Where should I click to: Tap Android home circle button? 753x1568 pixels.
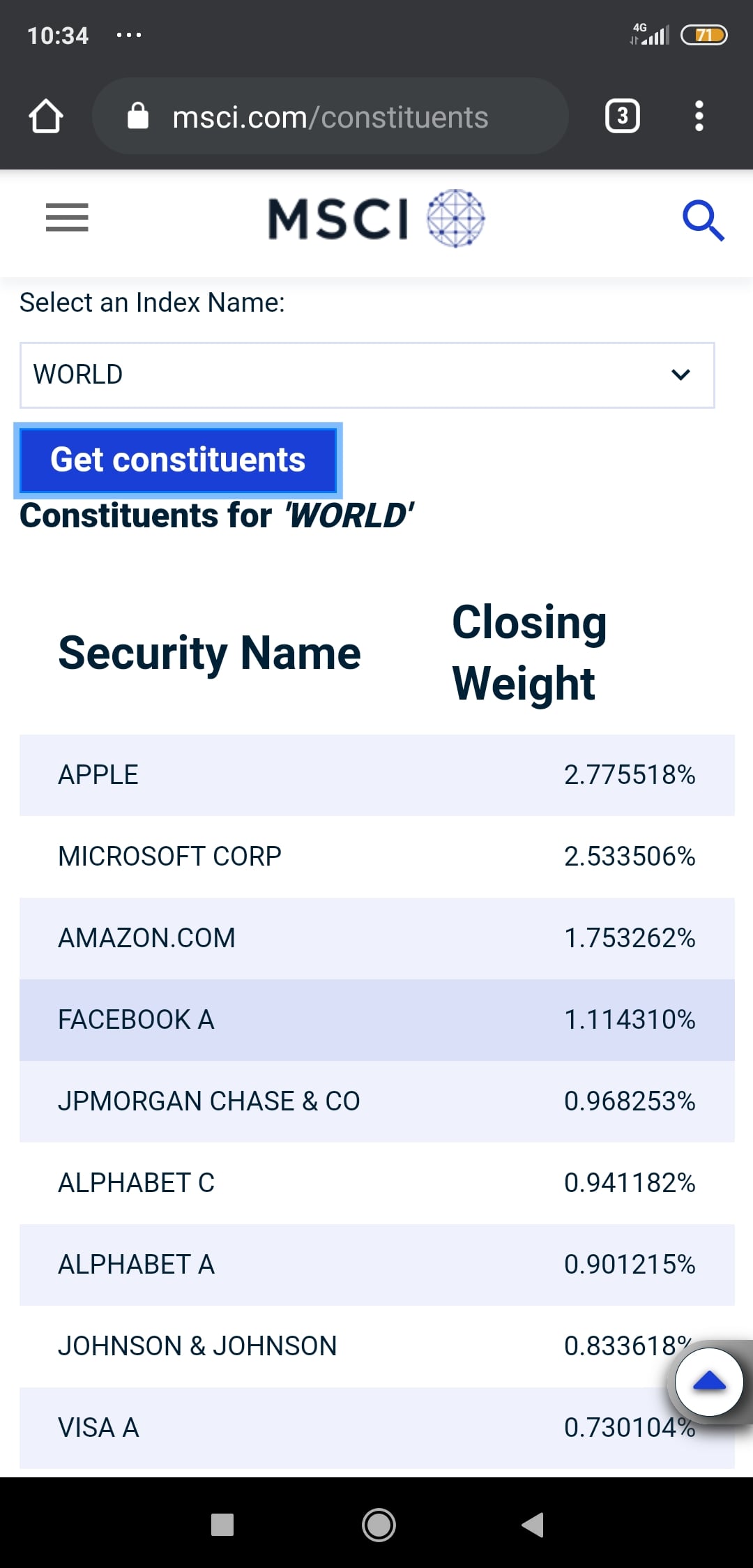tap(379, 1525)
